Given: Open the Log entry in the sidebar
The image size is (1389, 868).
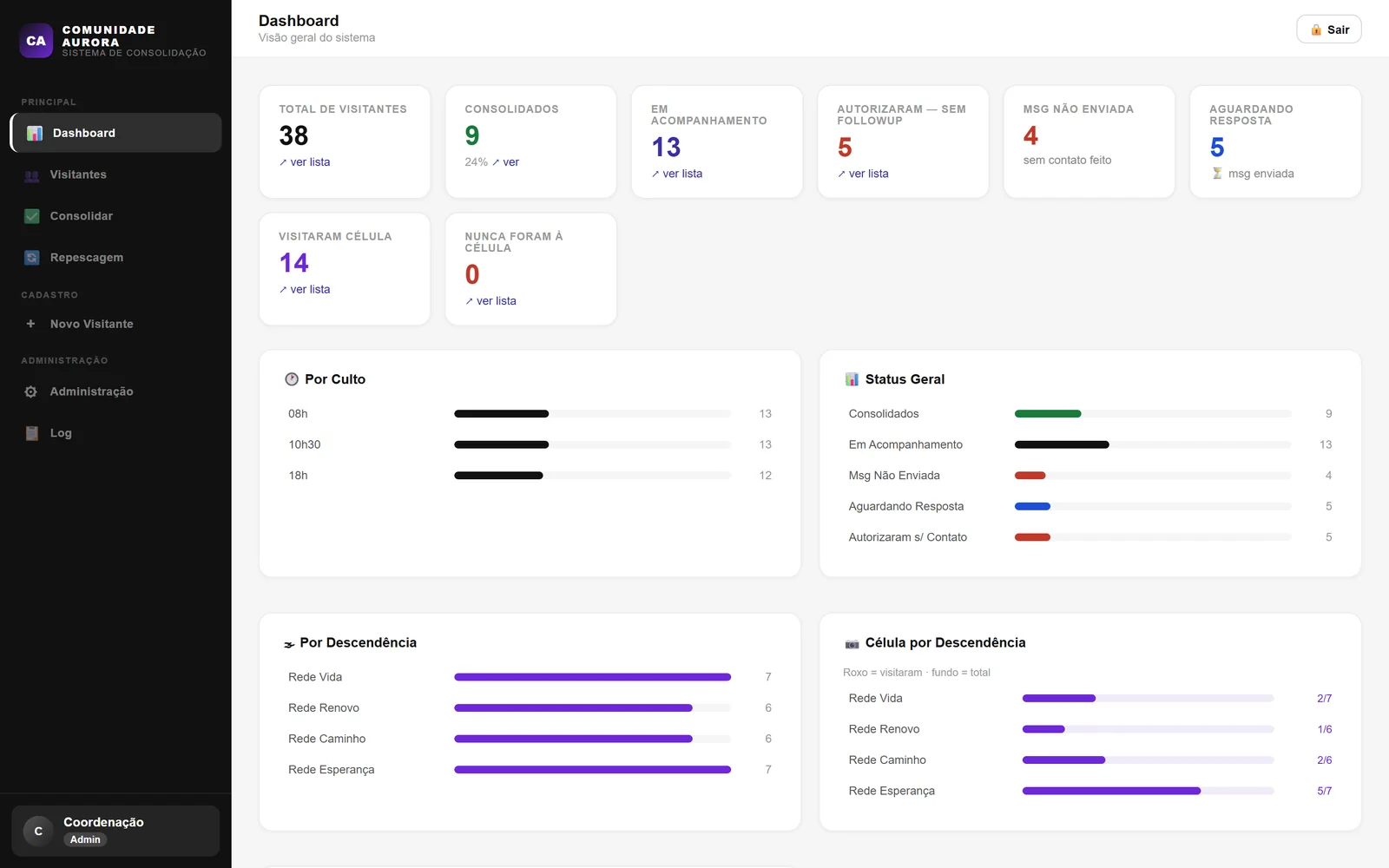Looking at the screenshot, I should (115, 433).
